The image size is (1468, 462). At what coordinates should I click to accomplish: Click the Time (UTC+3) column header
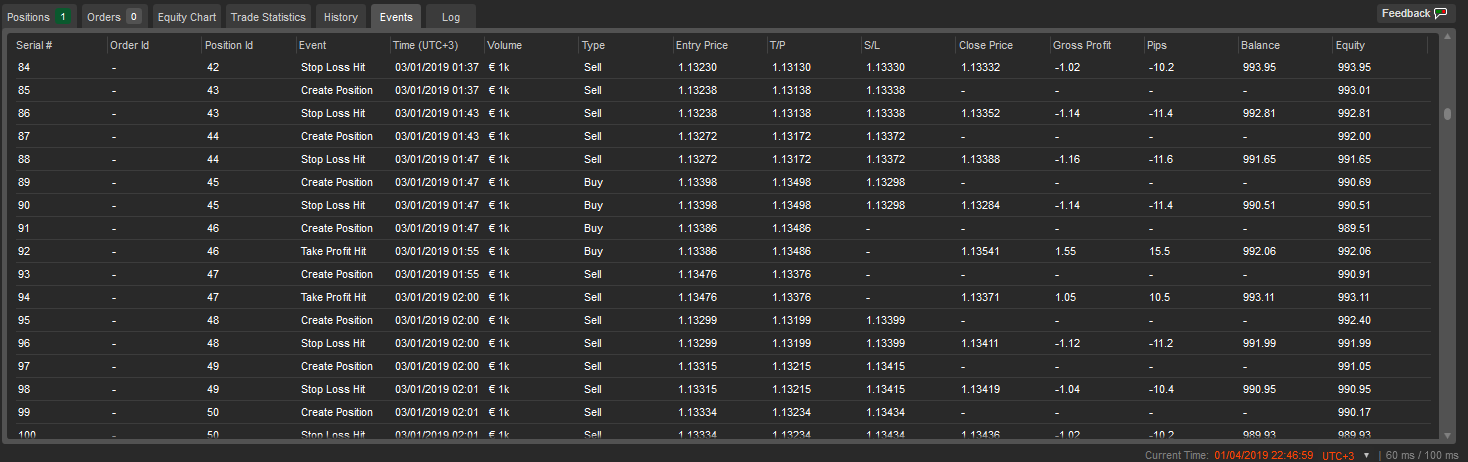pos(425,45)
